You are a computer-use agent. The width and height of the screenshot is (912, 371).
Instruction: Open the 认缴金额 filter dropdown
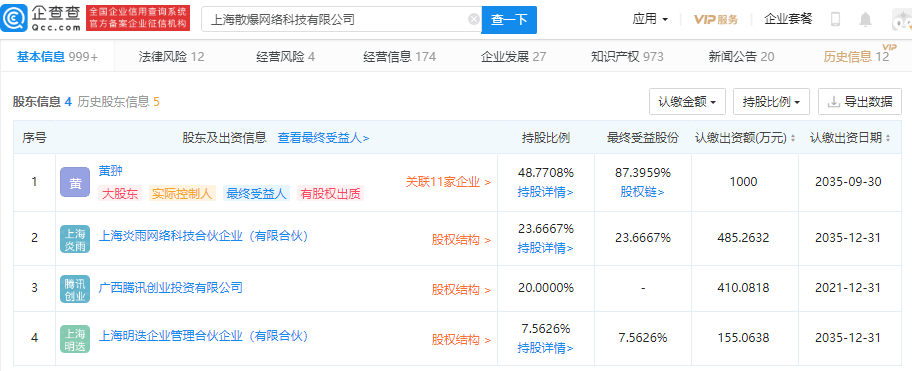(x=687, y=102)
